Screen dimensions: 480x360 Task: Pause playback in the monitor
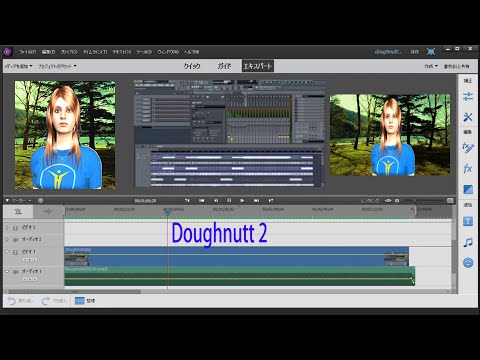tap(229, 200)
